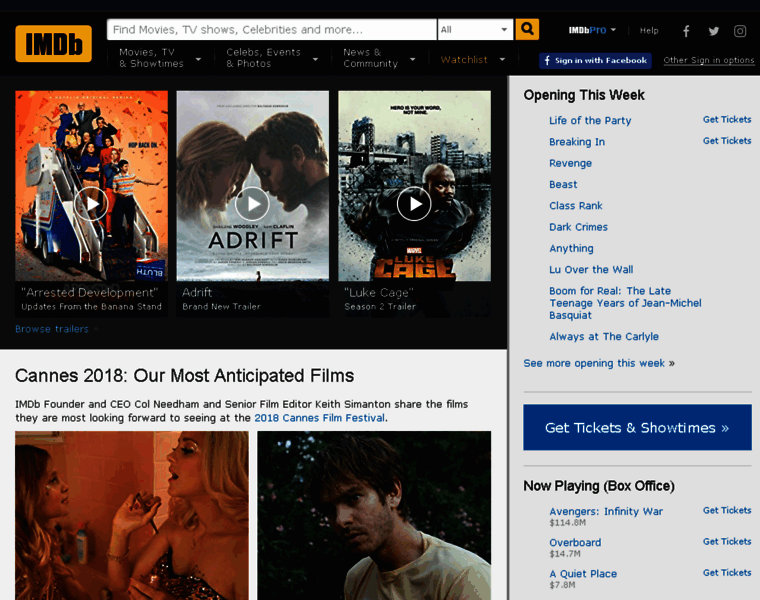Click the Opening This Week heading

pos(584,95)
